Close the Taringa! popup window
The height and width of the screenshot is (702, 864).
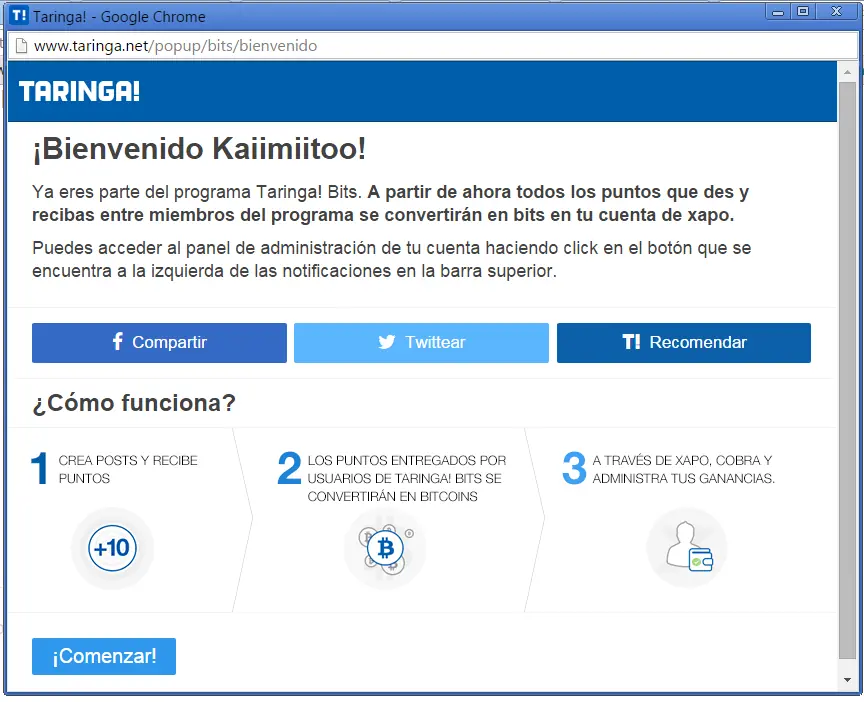[836, 12]
